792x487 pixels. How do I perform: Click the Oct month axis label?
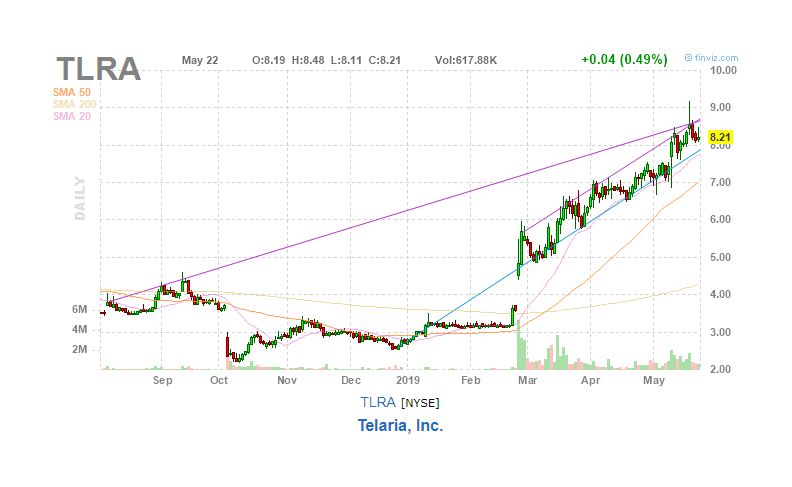tap(219, 380)
